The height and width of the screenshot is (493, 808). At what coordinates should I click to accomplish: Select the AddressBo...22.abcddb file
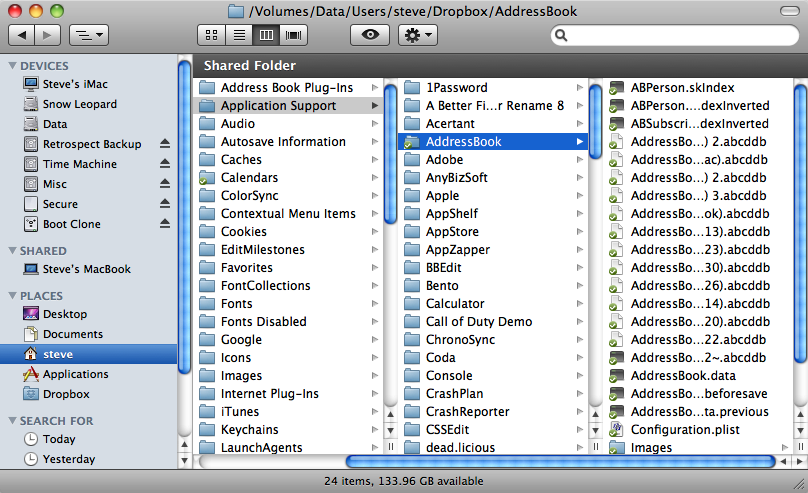698,339
